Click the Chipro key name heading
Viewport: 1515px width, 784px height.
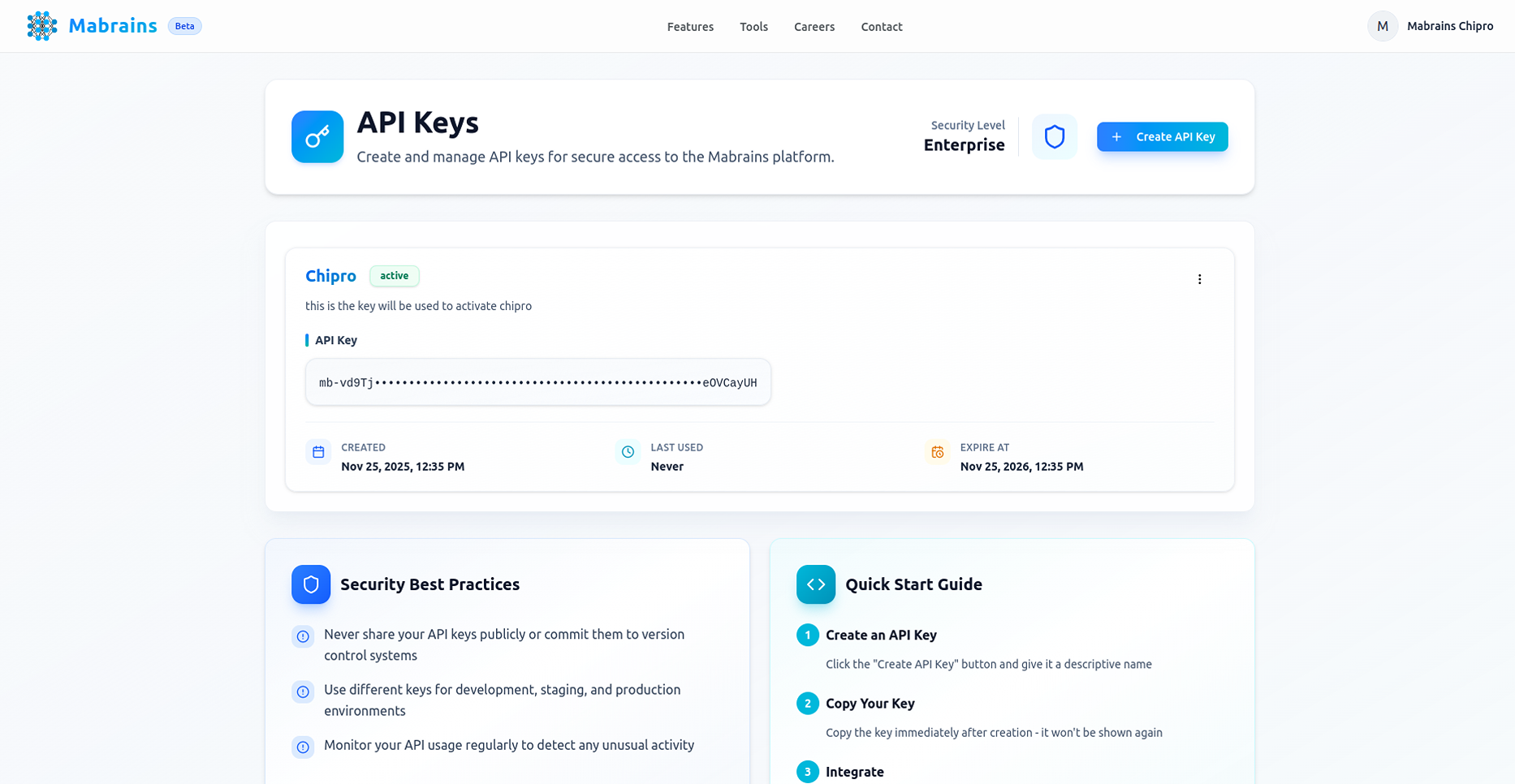[x=330, y=276]
